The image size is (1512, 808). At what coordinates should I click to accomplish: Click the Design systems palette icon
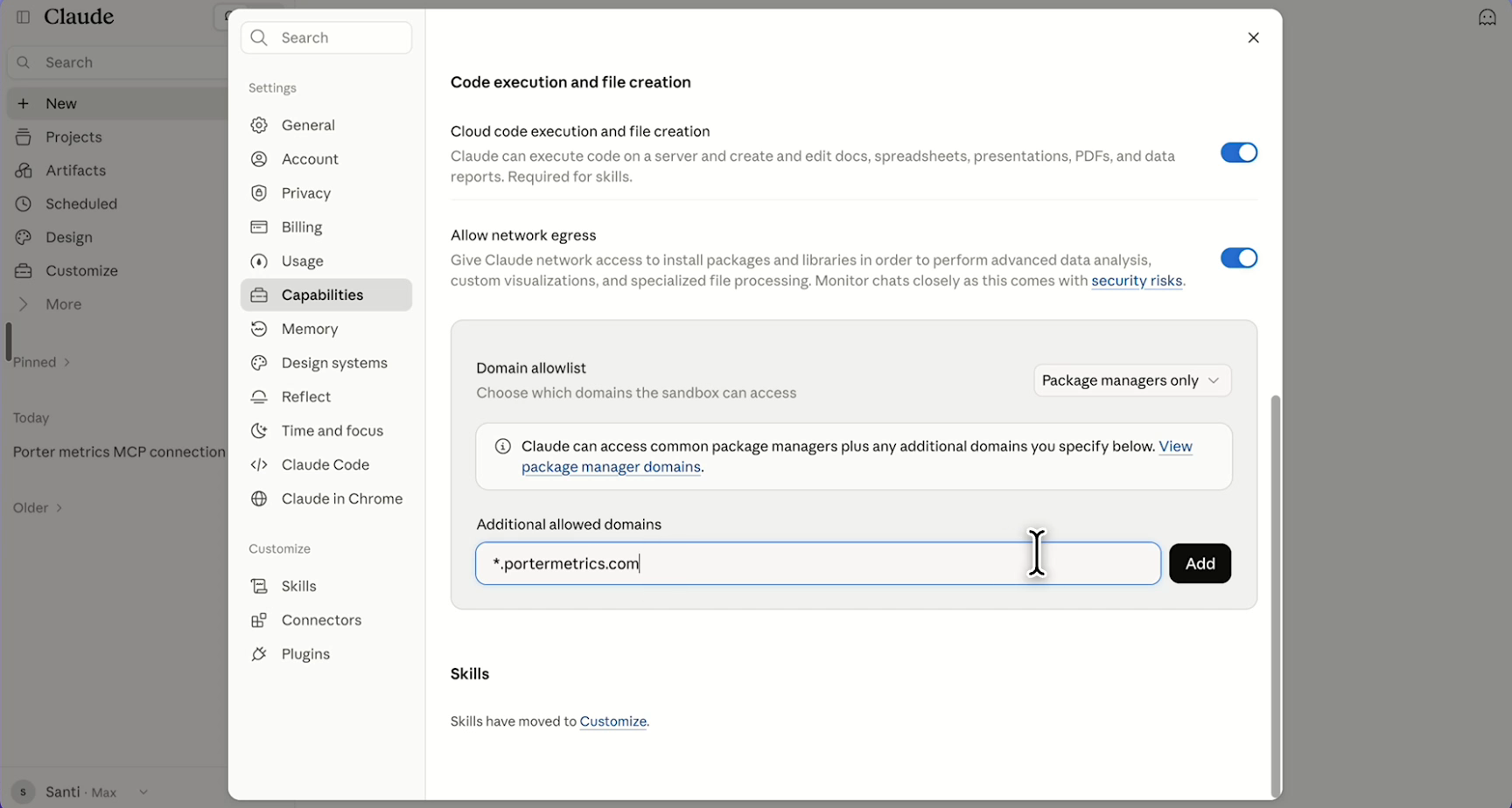pos(259,363)
